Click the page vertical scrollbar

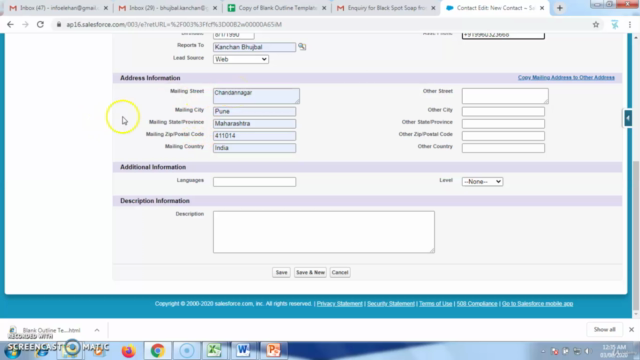click(x=636, y=235)
